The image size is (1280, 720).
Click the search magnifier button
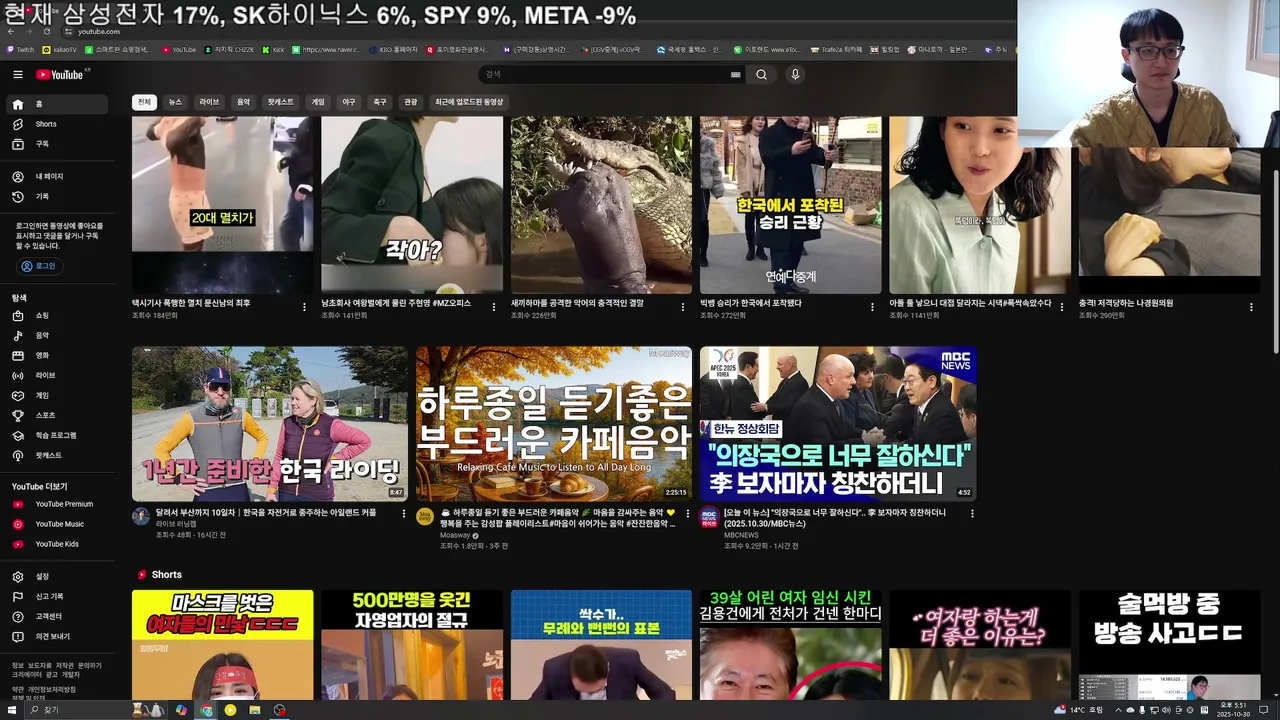point(761,74)
